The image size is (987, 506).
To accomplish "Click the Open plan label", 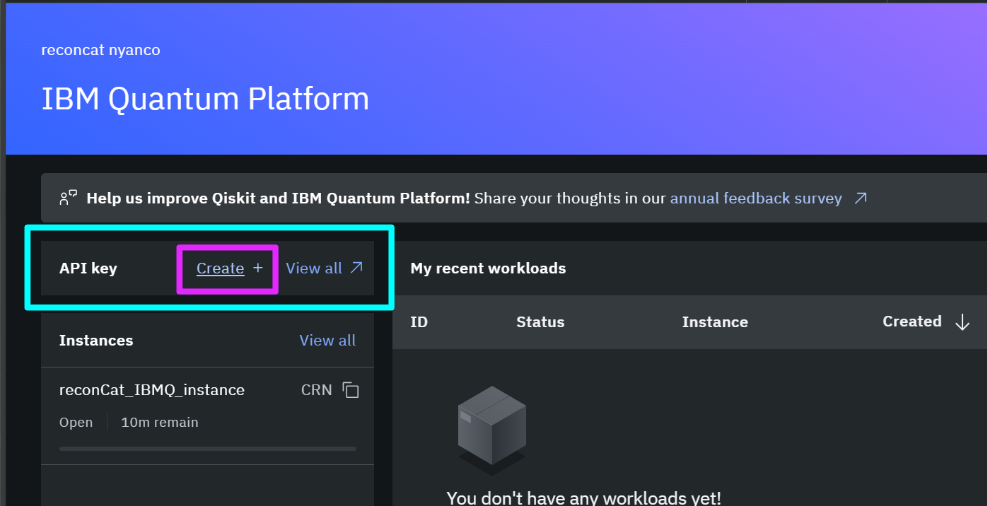I will pos(76,422).
